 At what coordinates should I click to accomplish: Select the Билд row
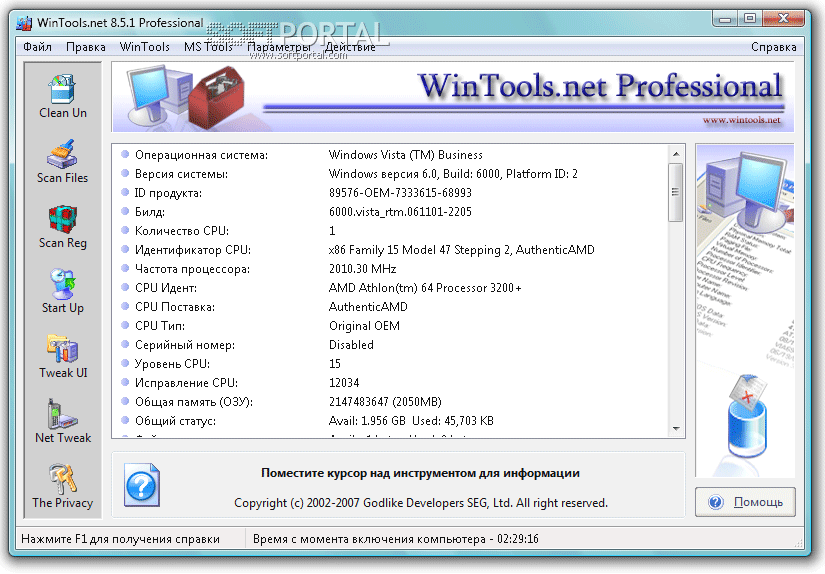390,212
